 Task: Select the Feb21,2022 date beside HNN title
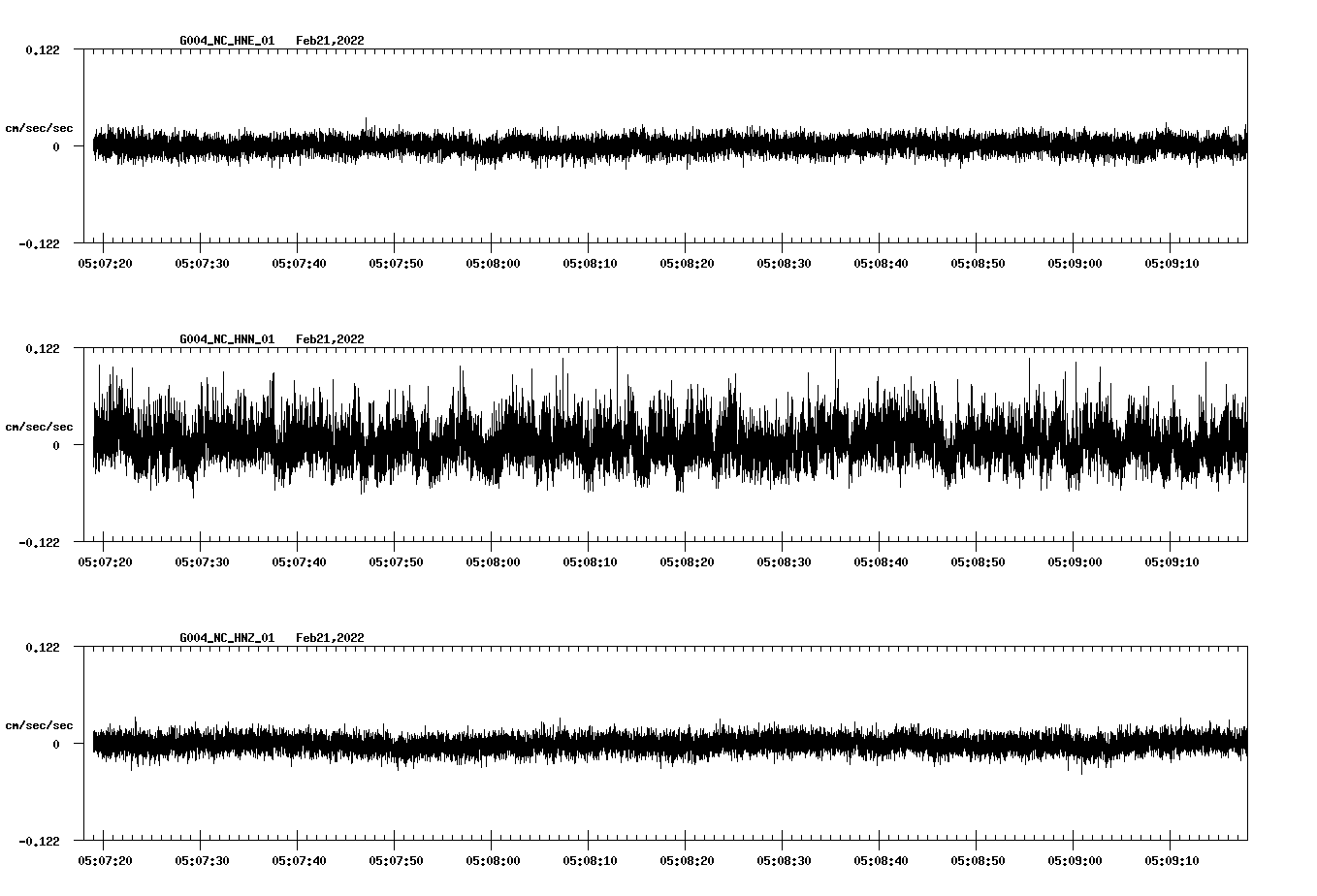pyautogui.click(x=331, y=339)
